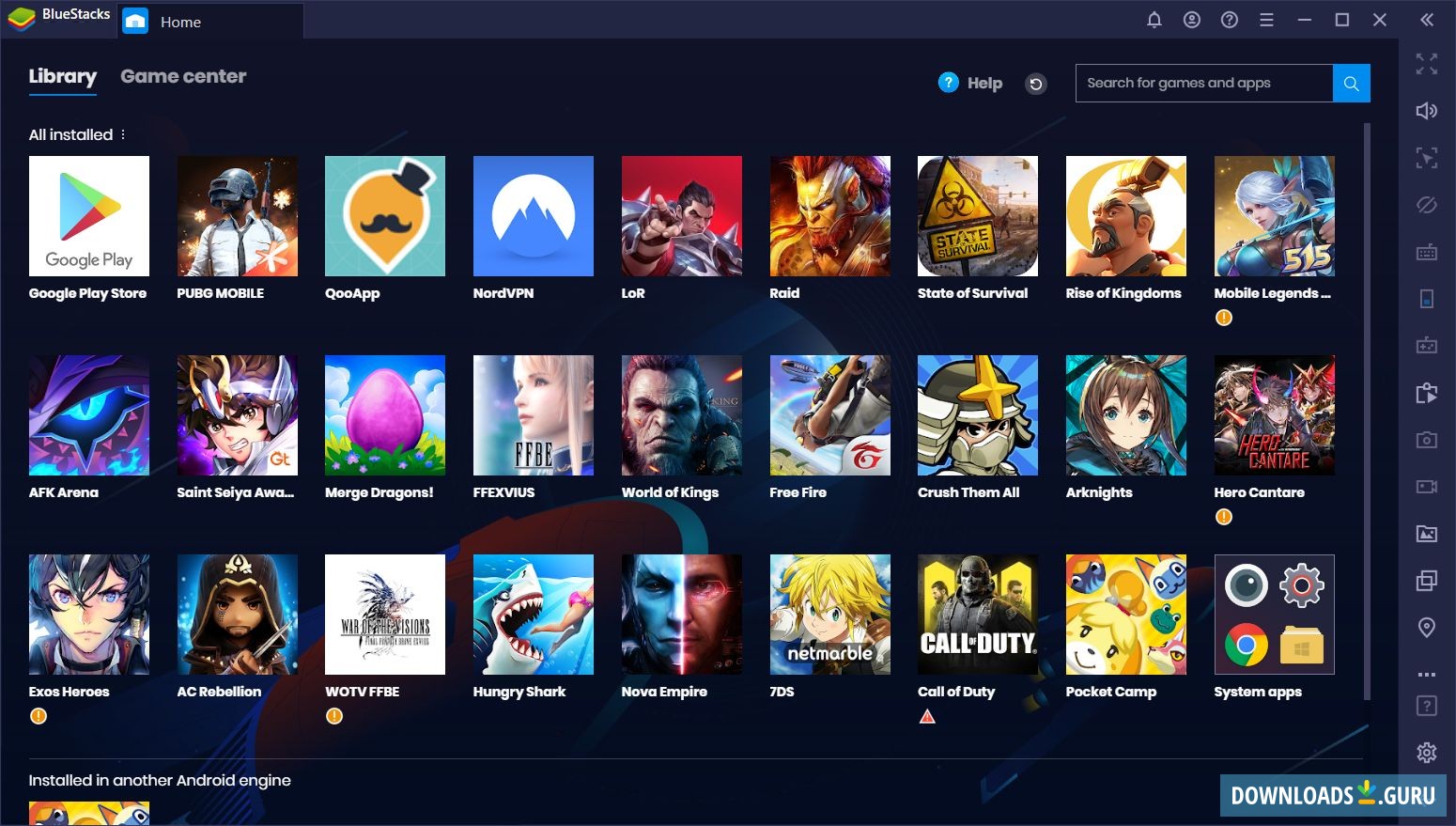Launch the LoR game
This screenshot has width=1456, height=826.
682,216
